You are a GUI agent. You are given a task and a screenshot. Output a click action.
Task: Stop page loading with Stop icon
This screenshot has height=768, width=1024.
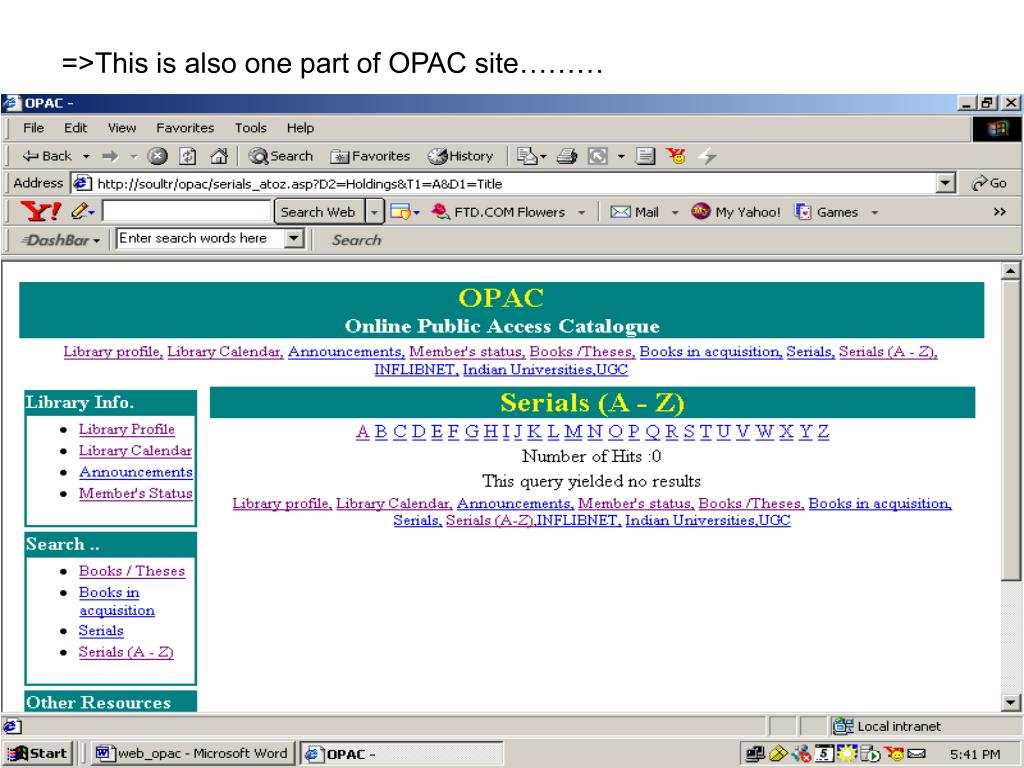coord(157,156)
